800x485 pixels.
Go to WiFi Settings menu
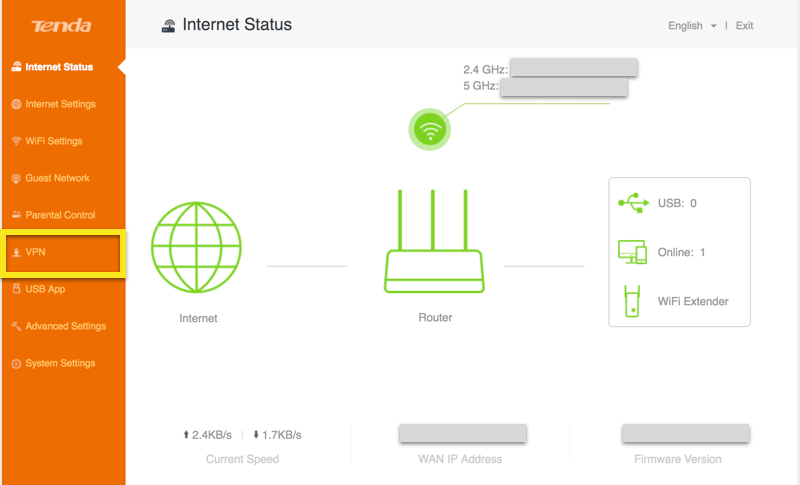coord(53,141)
